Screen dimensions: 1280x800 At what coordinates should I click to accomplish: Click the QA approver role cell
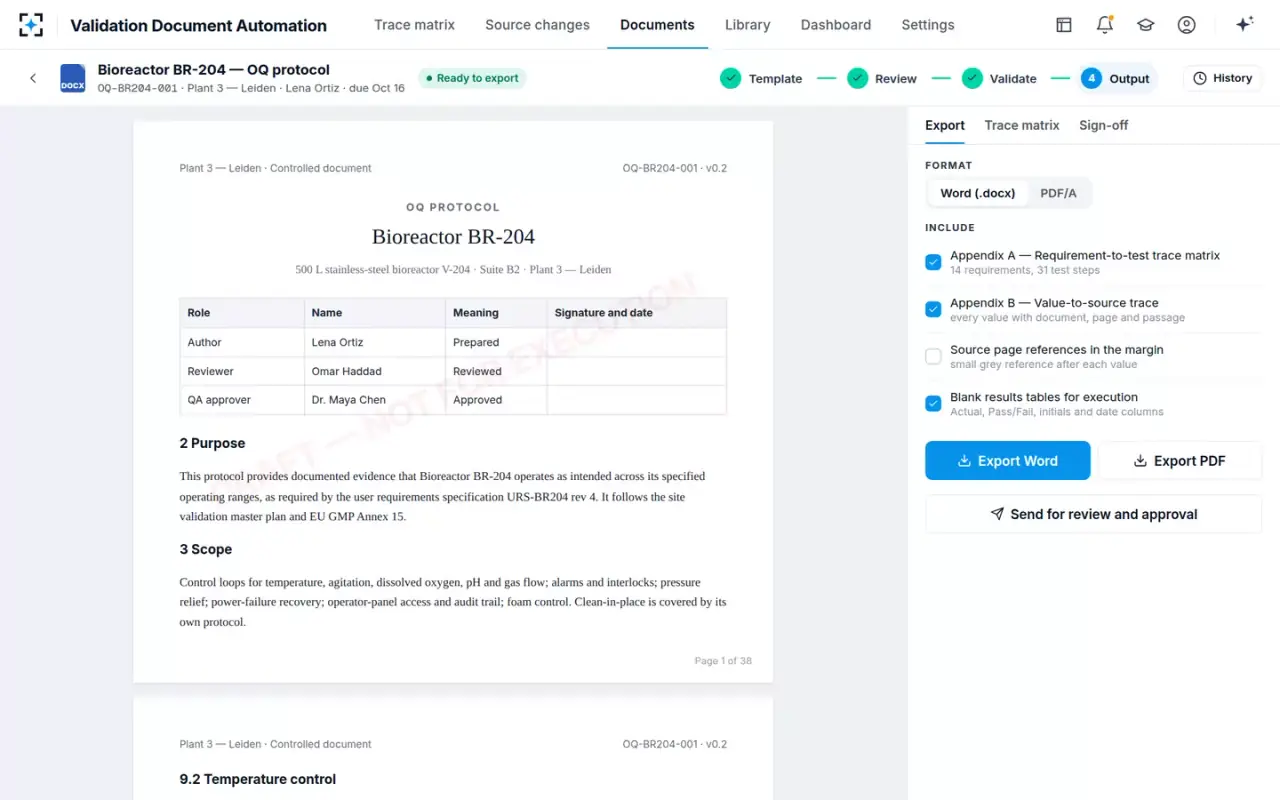coord(242,400)
